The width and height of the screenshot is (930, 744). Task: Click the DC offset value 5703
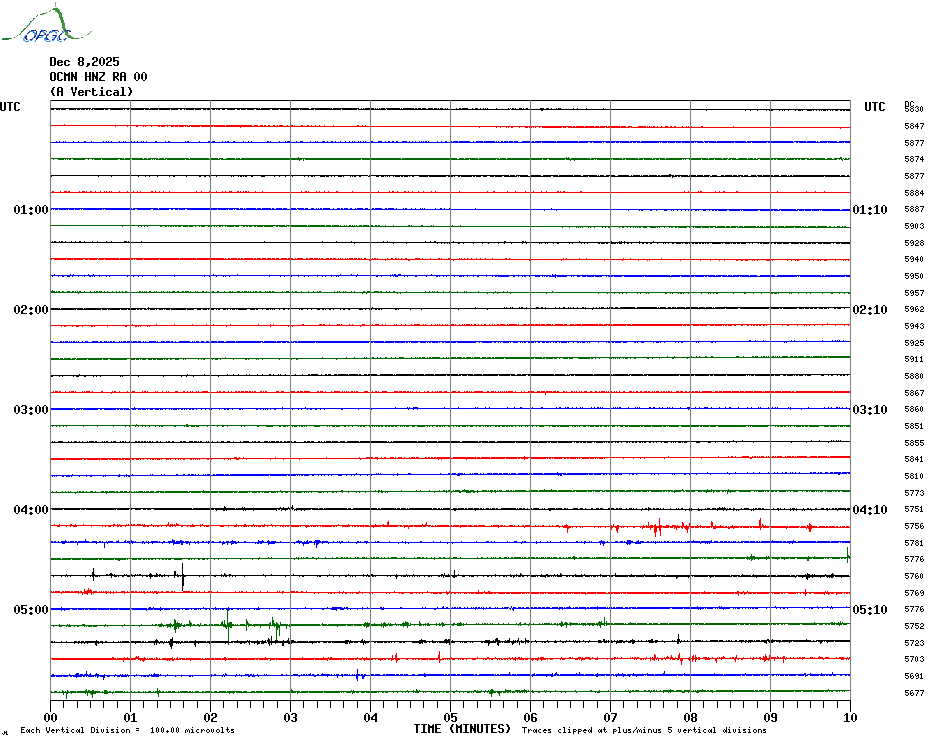point(914,659)
